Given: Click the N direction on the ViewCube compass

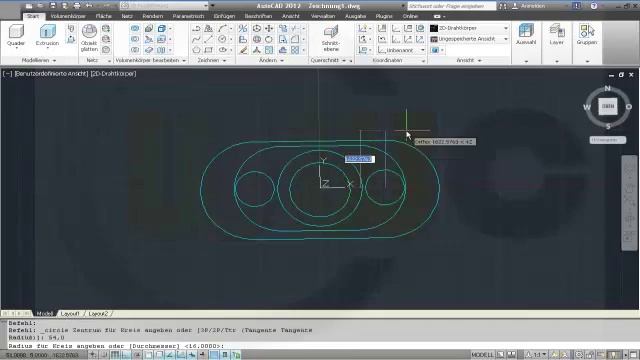Looking at the screenshot, I should (608, 88).
